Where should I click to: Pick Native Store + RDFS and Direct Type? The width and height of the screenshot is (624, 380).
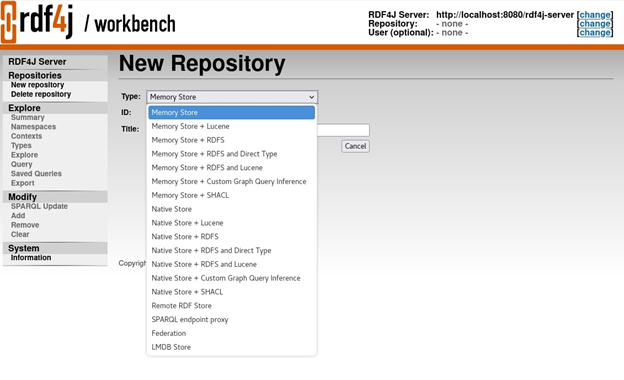(x=232, y=251)
